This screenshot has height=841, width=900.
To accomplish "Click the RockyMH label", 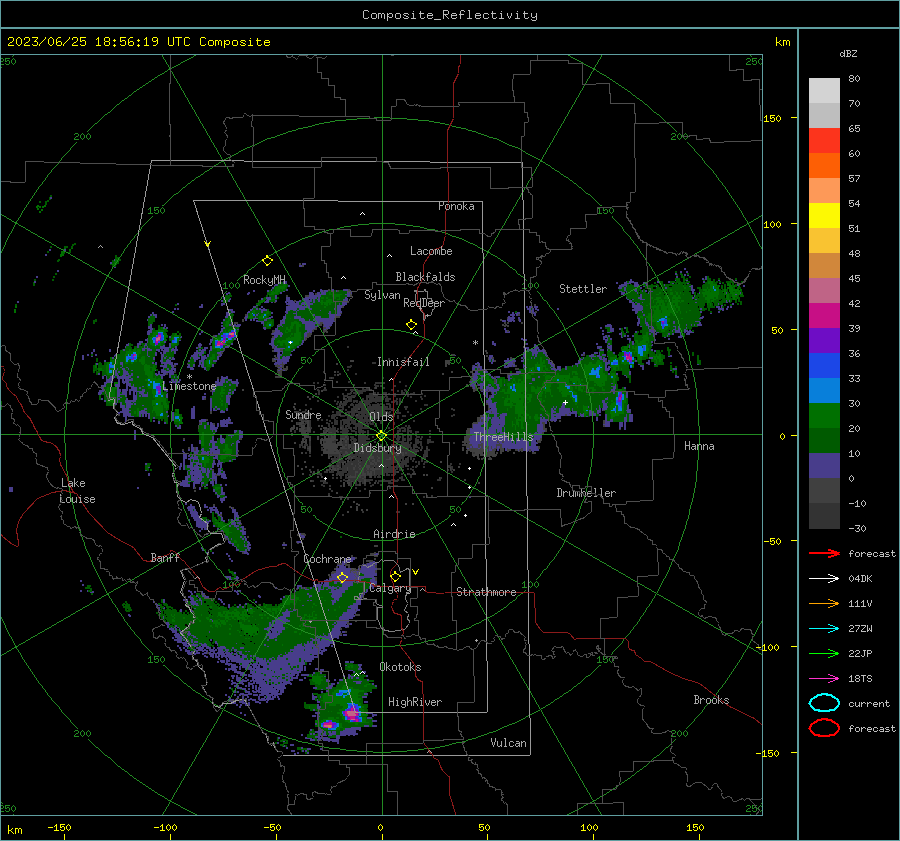I will 264,280.
